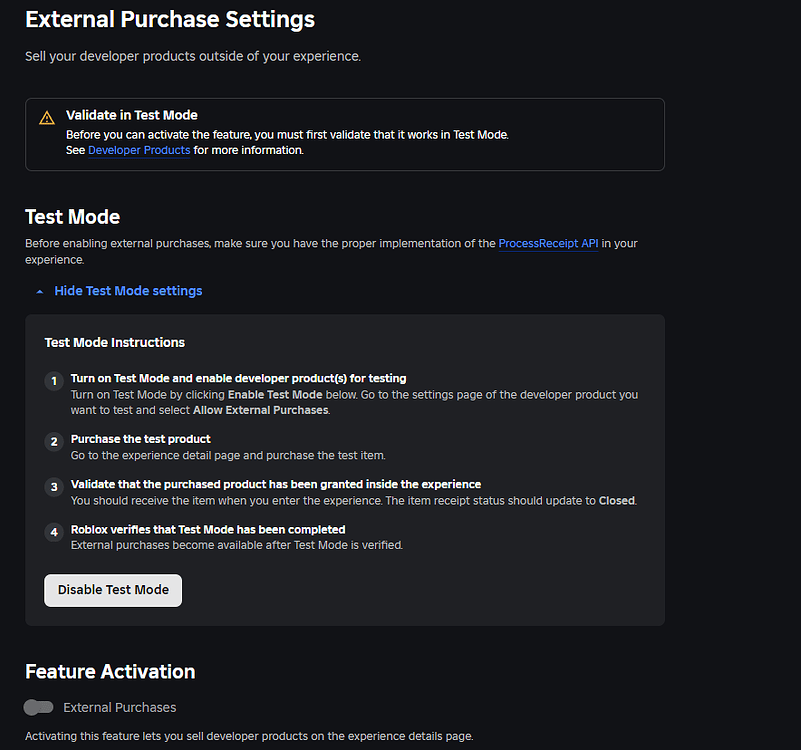This screenshot has width=801, height=750.
Task: Click step 'Turn on Test Mode and enable developer product(s)'
Action: coord(239,378)
